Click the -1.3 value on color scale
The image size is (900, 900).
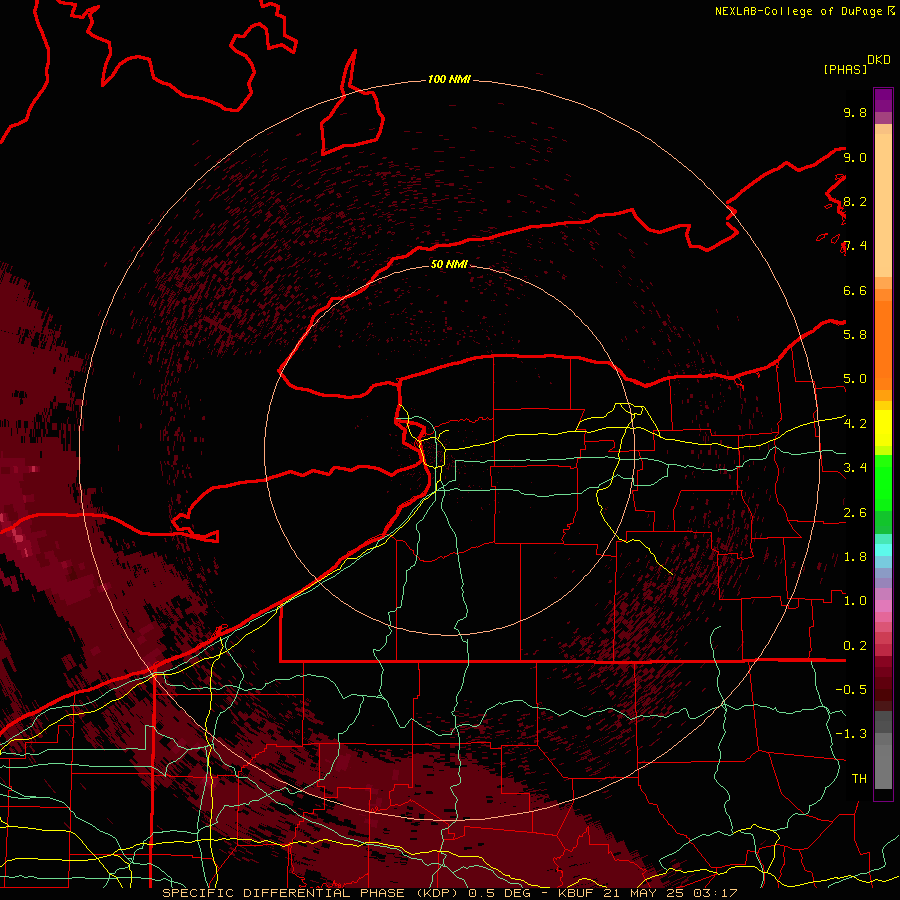(x=851, y=734)
